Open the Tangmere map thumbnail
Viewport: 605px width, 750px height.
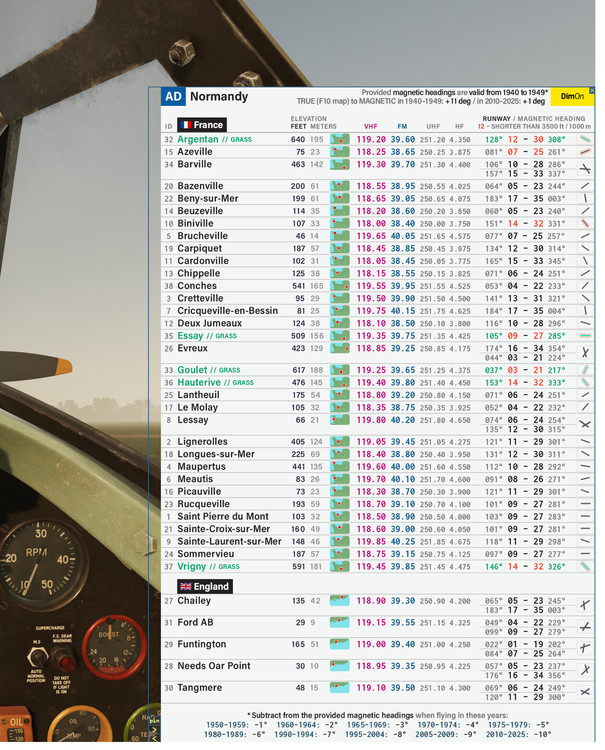[x=340, y=688]
